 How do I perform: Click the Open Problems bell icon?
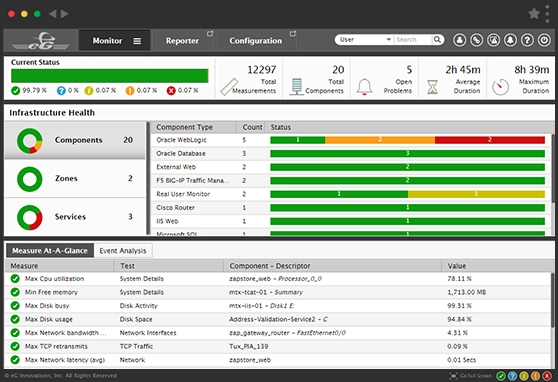(x=364, y=87)
